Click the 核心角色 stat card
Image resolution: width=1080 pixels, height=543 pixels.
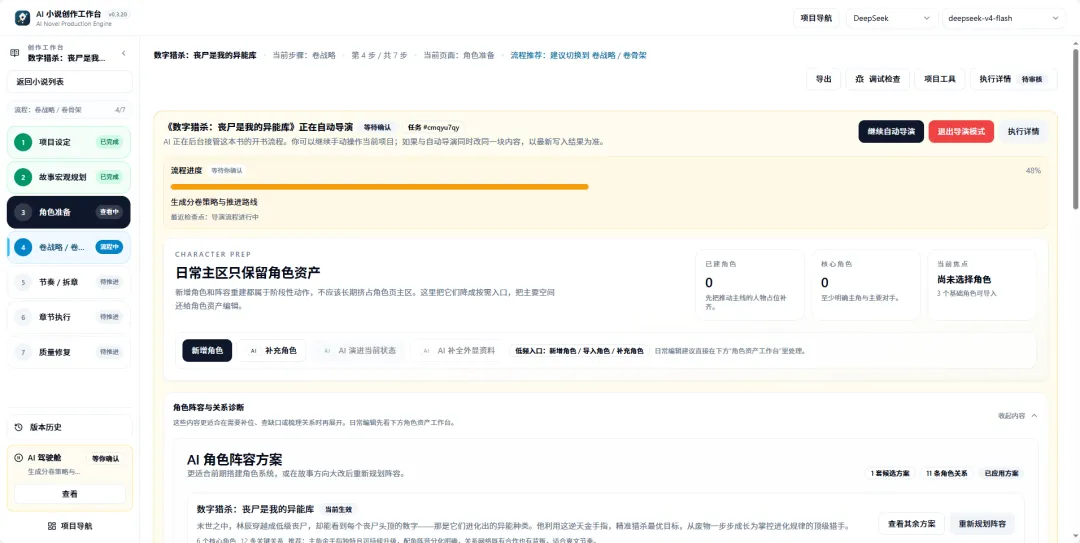[866, 285]
